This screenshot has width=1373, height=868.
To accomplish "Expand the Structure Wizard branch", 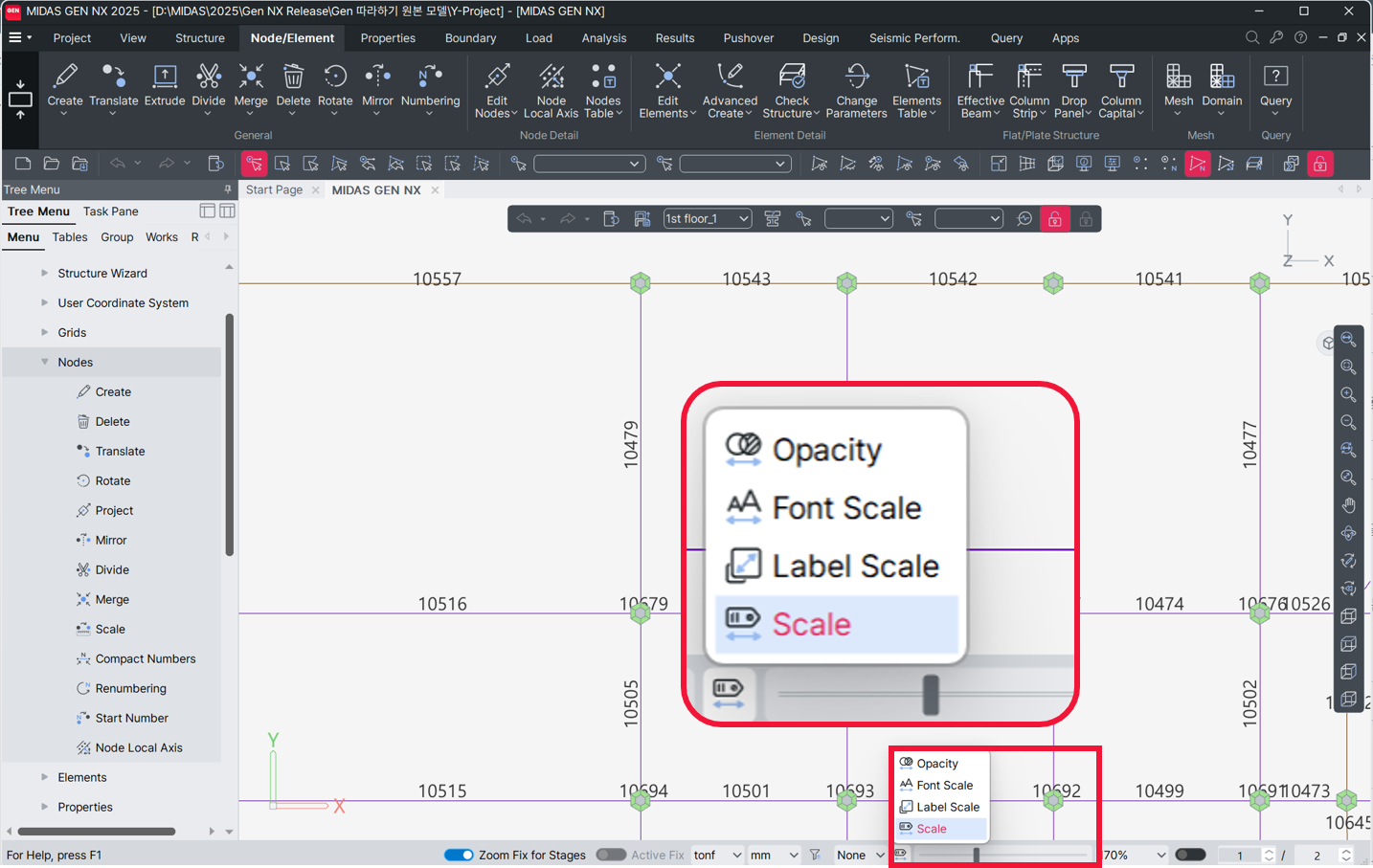I will point(44,273).
